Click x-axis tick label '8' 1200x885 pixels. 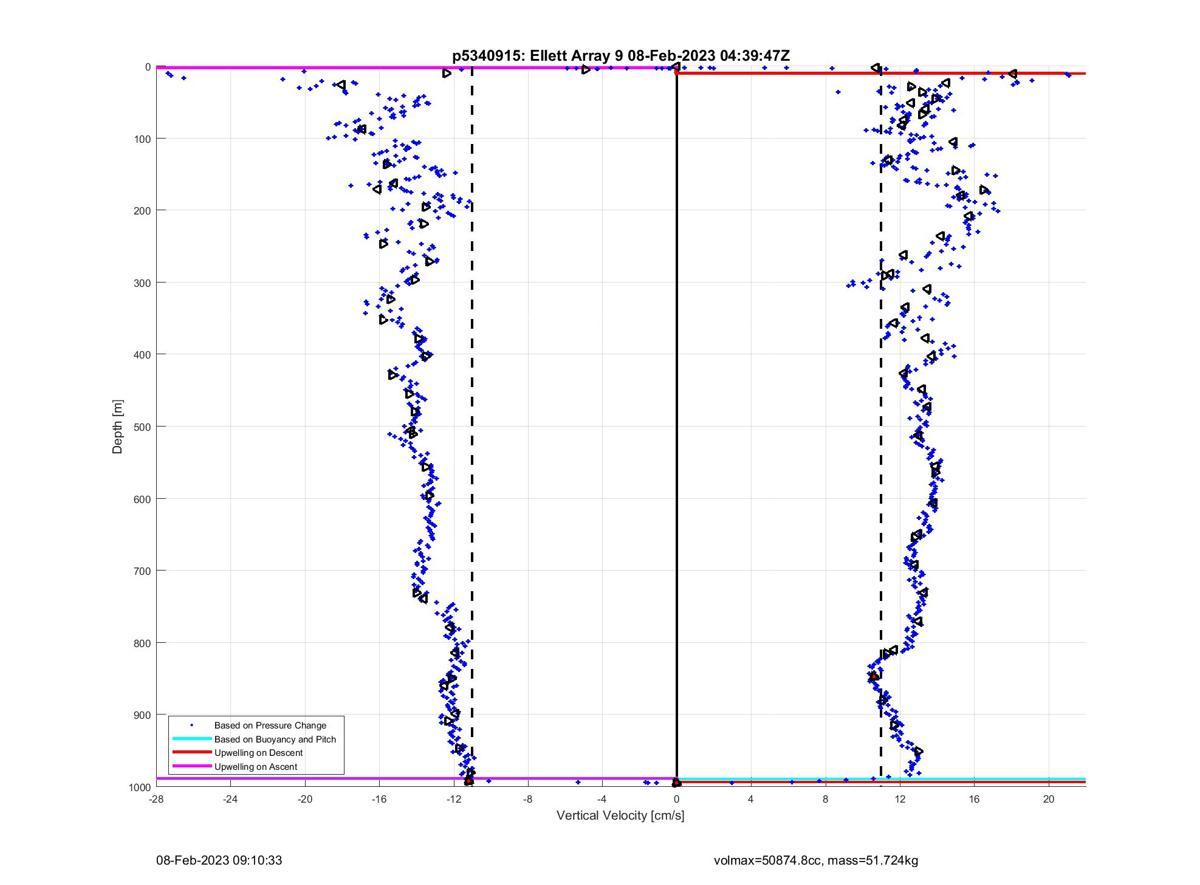click(x=826, y=799)
